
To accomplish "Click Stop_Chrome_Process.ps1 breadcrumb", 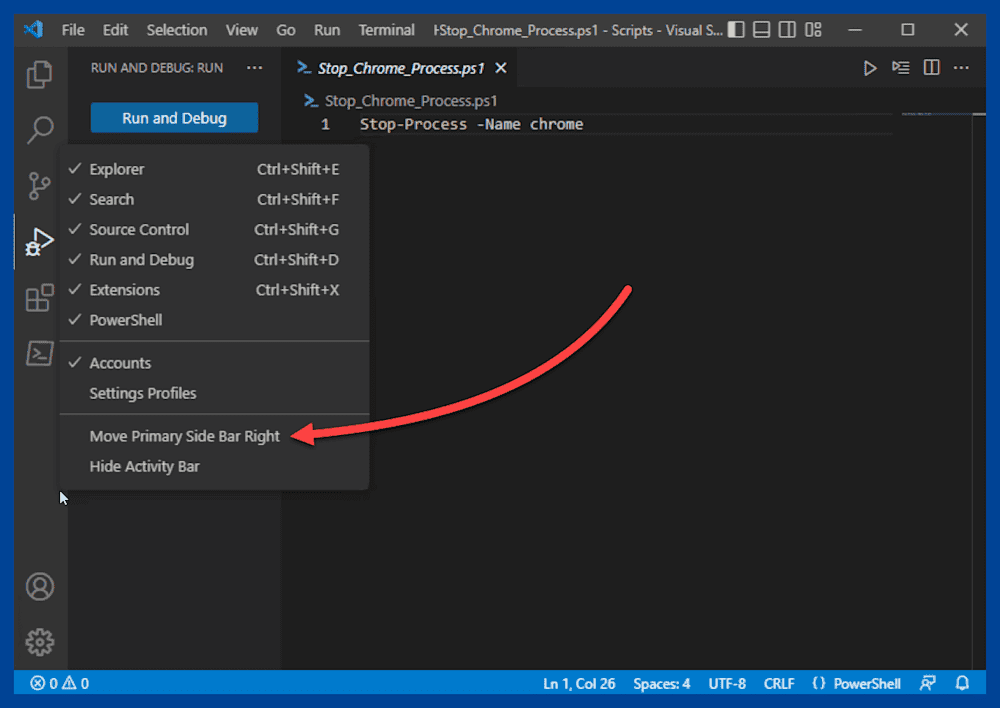I will [x=401, y=101].
